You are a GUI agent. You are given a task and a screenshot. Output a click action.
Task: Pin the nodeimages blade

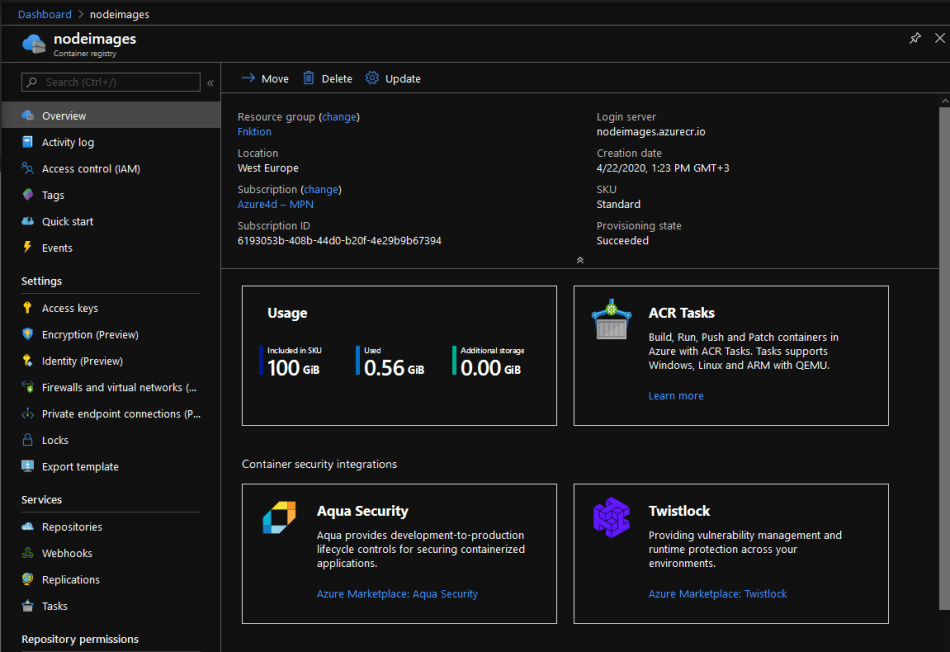pyautogui.click(x=915, y=37)
